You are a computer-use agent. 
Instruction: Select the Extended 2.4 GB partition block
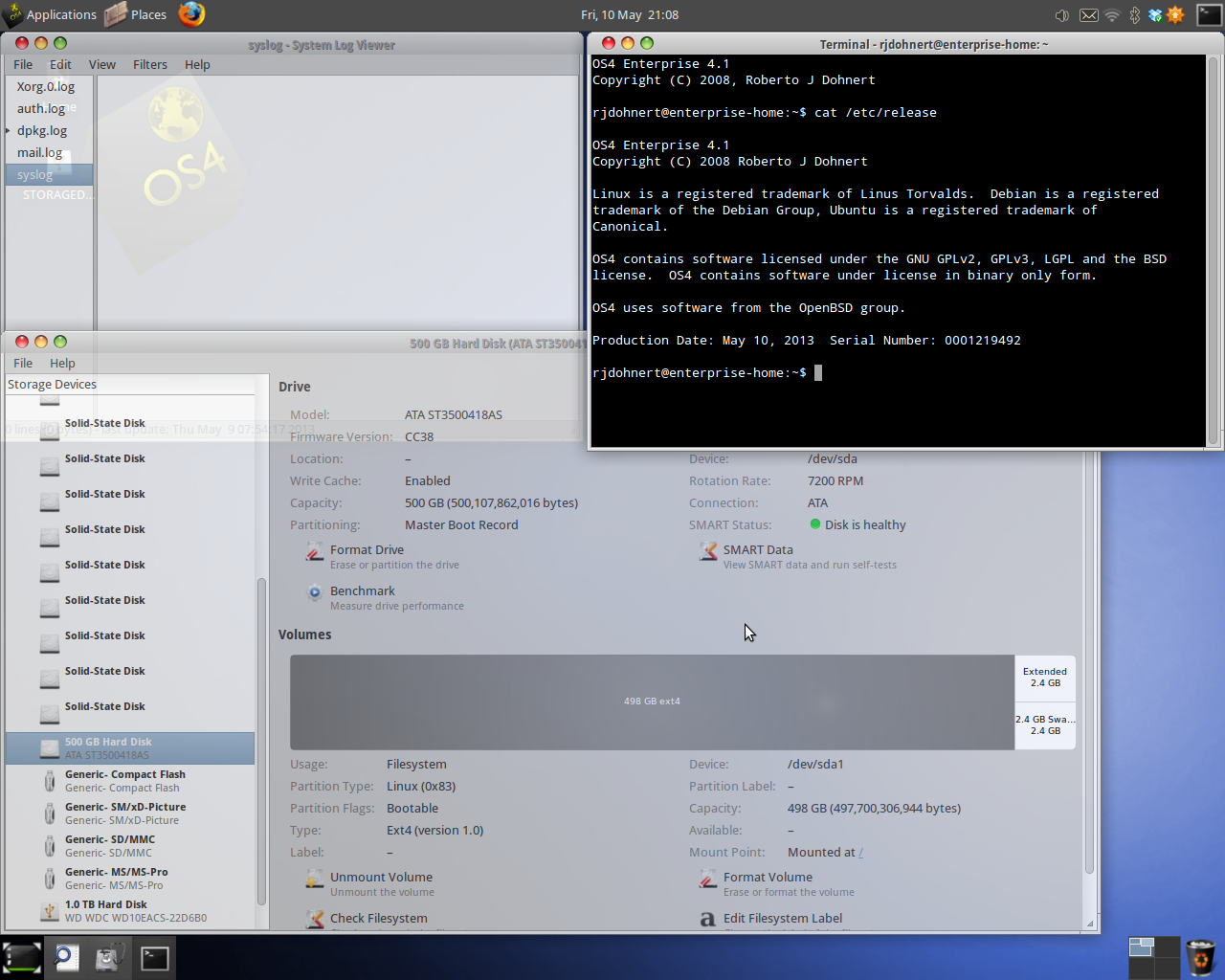click(x=1045, y=678)
